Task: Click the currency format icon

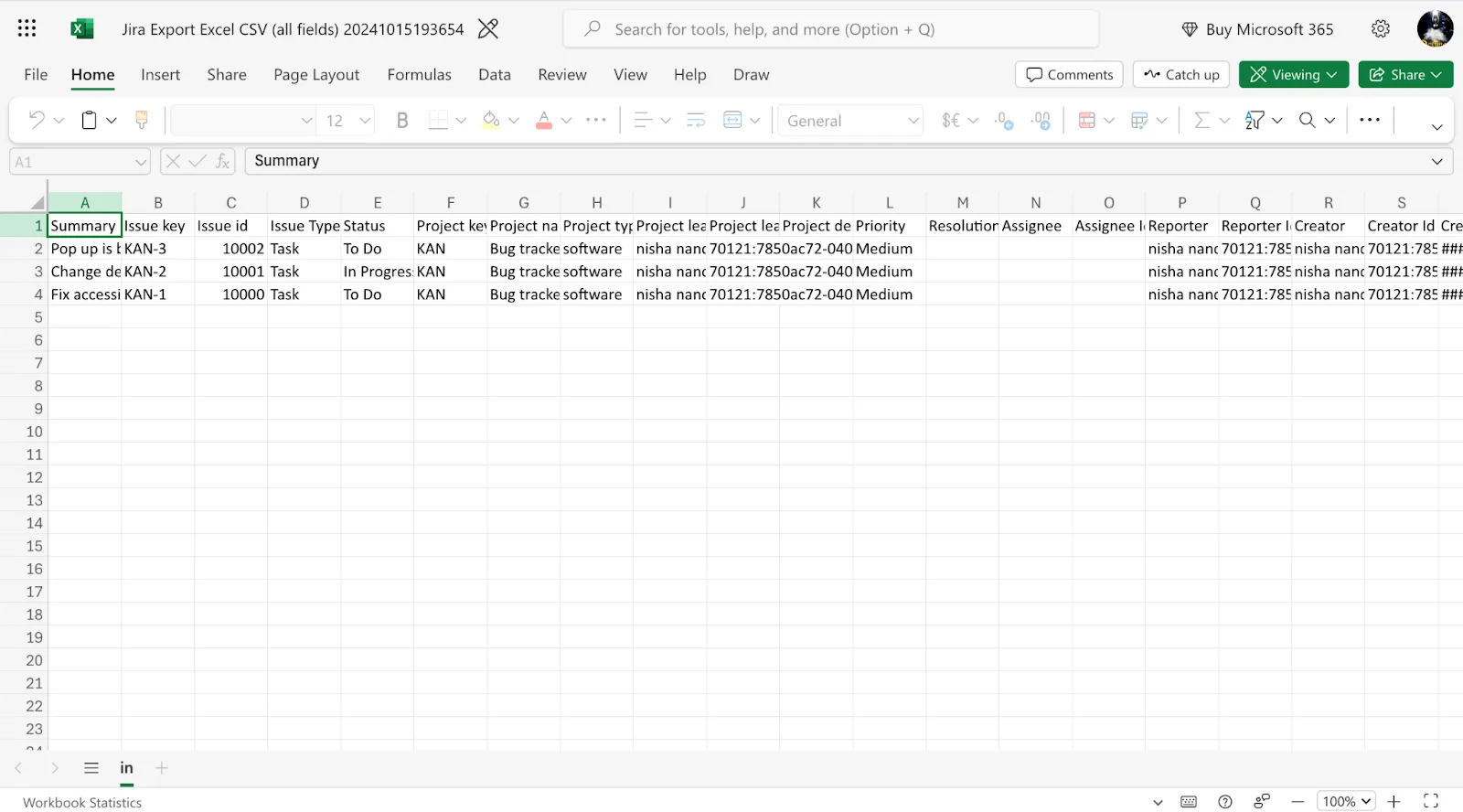Action: click(951, 120)
